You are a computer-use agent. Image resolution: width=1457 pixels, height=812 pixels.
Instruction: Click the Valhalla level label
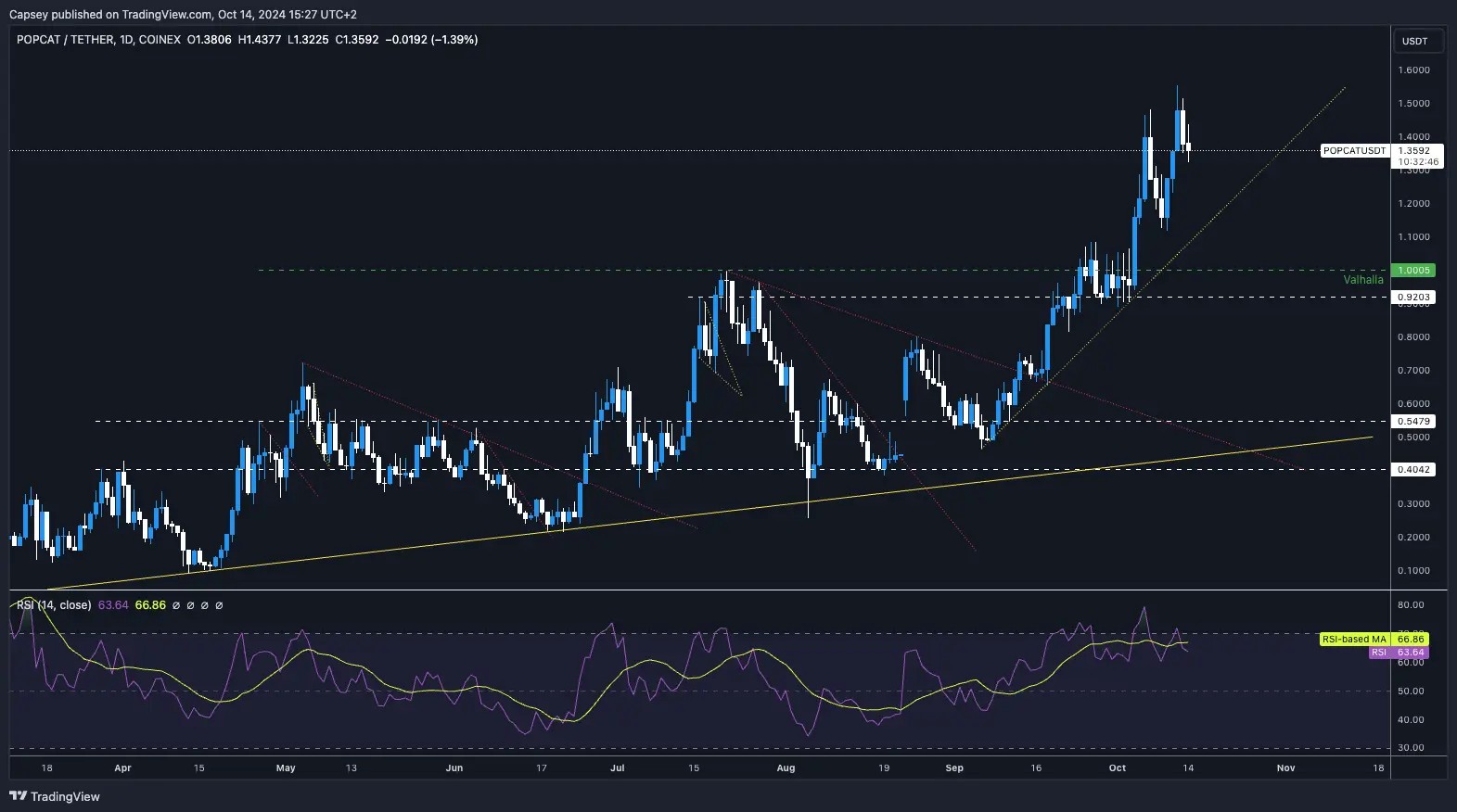[x=1363, y=280]
